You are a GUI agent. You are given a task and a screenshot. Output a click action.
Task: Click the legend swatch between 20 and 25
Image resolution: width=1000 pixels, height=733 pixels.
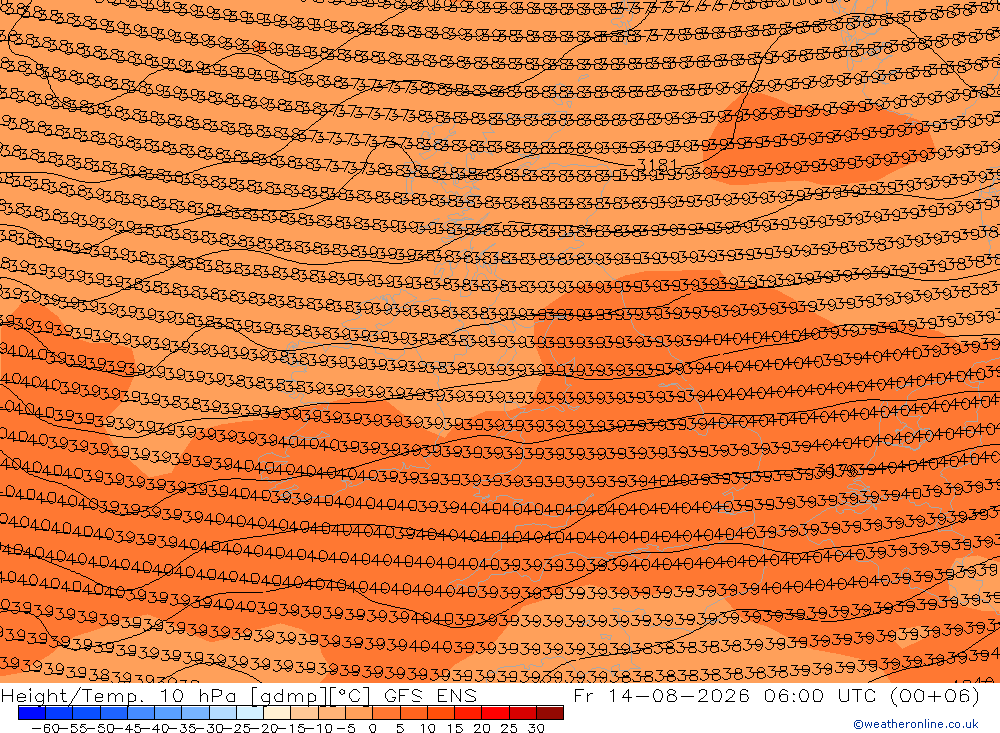pos(496,713)
